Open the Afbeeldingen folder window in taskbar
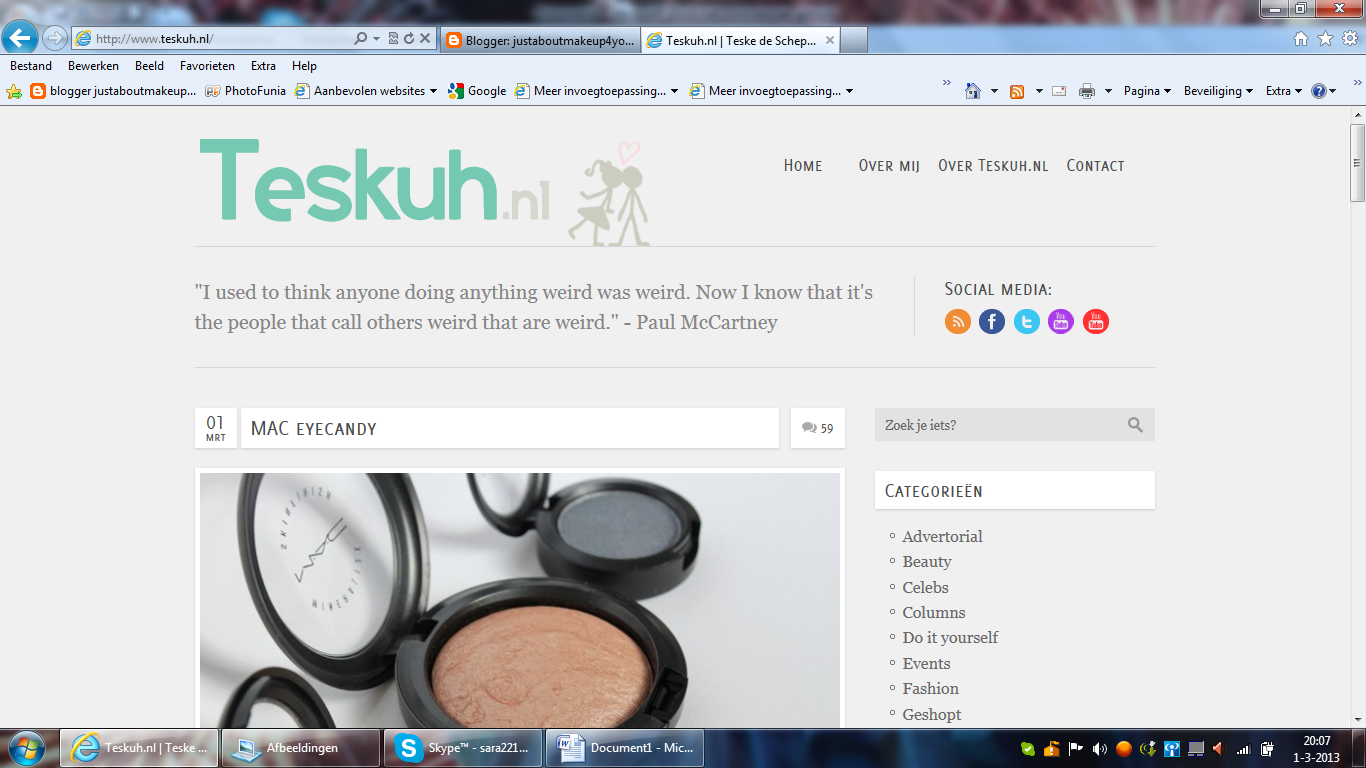The height and width of the screenshot is (768, 1366). [x=300, y=748]
